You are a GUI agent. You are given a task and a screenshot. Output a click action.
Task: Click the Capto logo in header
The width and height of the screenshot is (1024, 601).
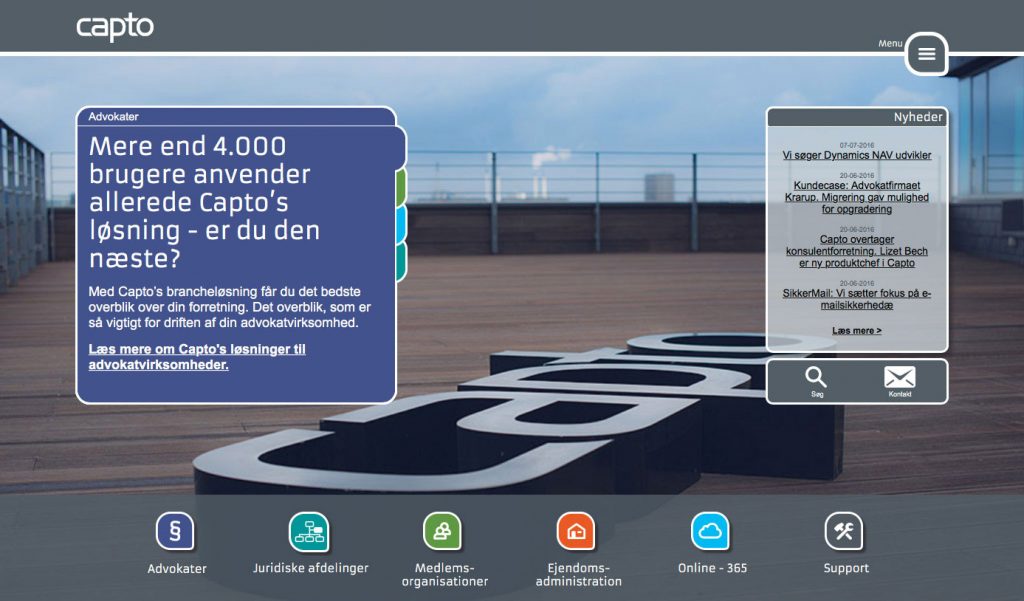pos(115,27)
